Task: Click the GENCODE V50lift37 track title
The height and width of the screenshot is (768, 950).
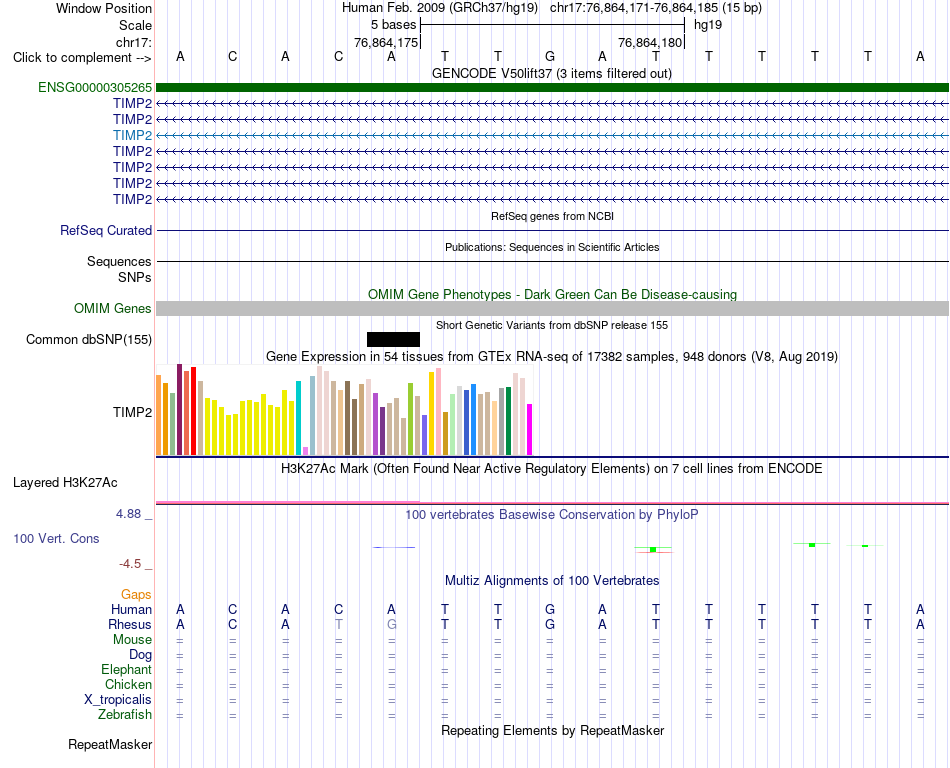Action: coord(552,74)
